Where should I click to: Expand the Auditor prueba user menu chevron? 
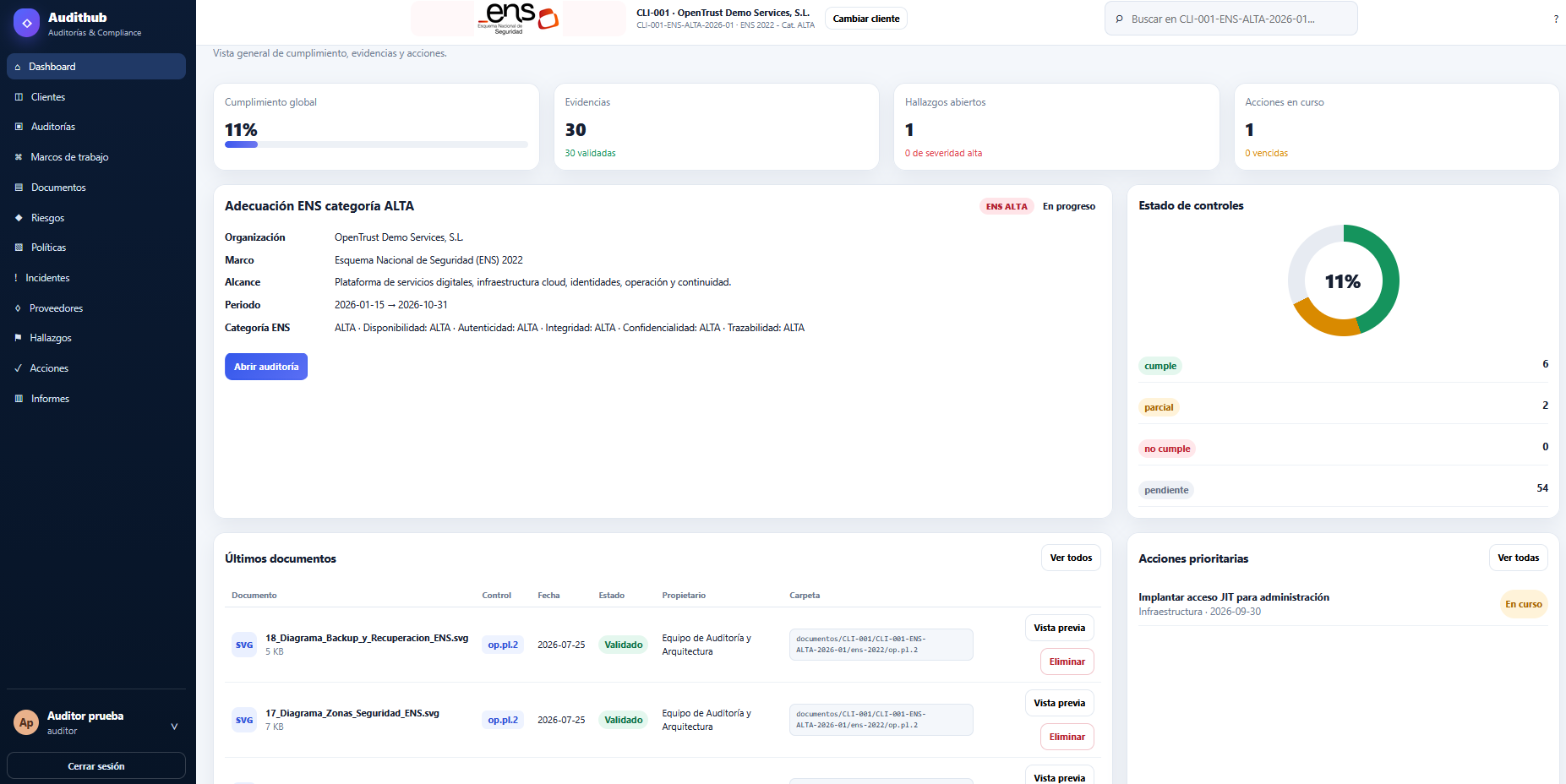pyautogui.click(x=174, y=727)
